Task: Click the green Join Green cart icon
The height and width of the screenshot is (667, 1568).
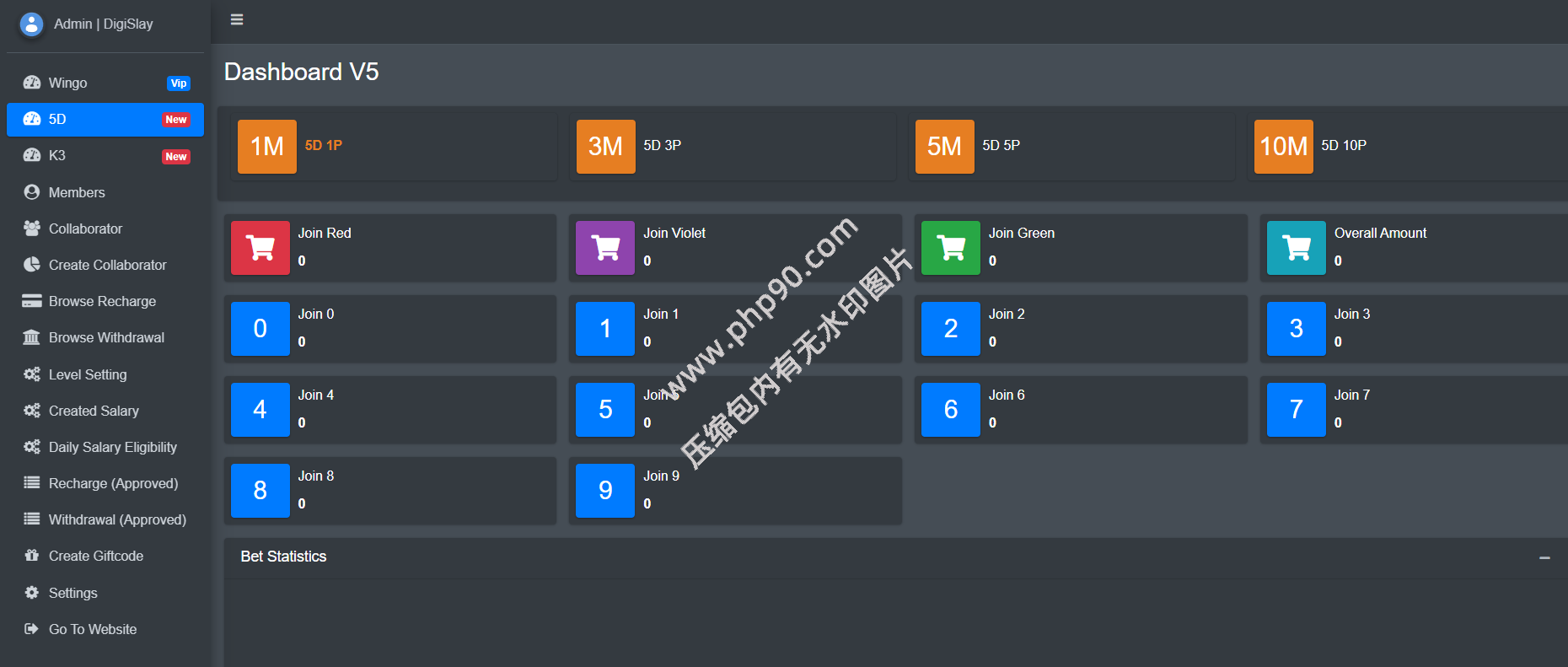Action: [950, 248]
